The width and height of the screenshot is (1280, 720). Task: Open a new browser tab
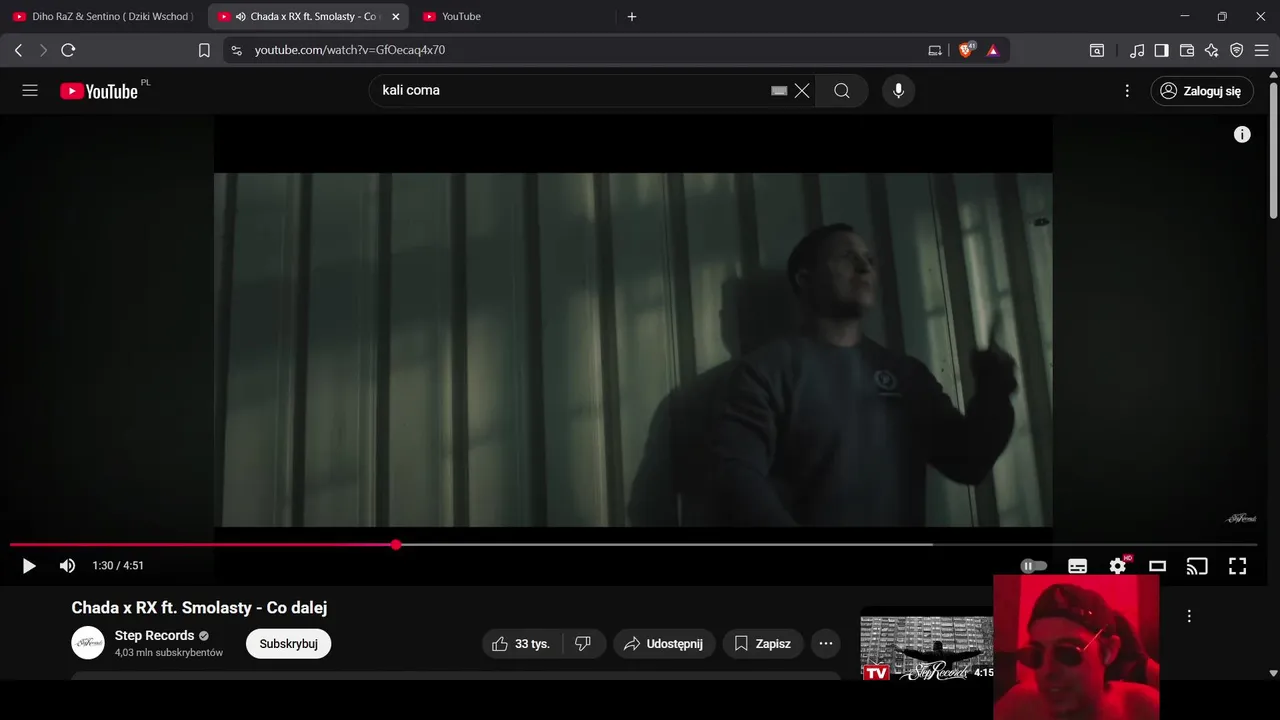pos(632,17)
